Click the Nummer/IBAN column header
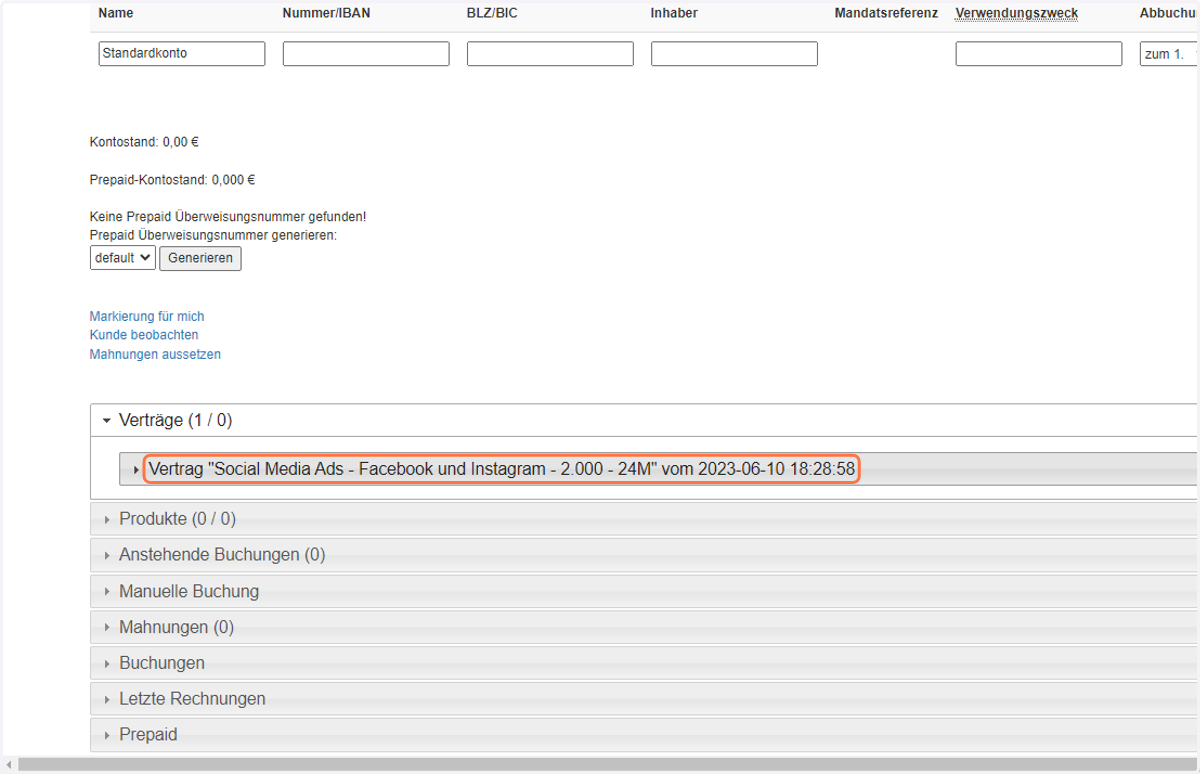The height and width of the screenshot is (774, 1200). pyautogui.click(x=327, y=13)
